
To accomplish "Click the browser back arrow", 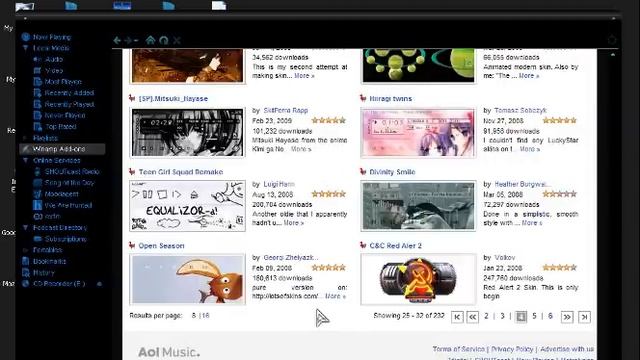I will pos(117,40).
